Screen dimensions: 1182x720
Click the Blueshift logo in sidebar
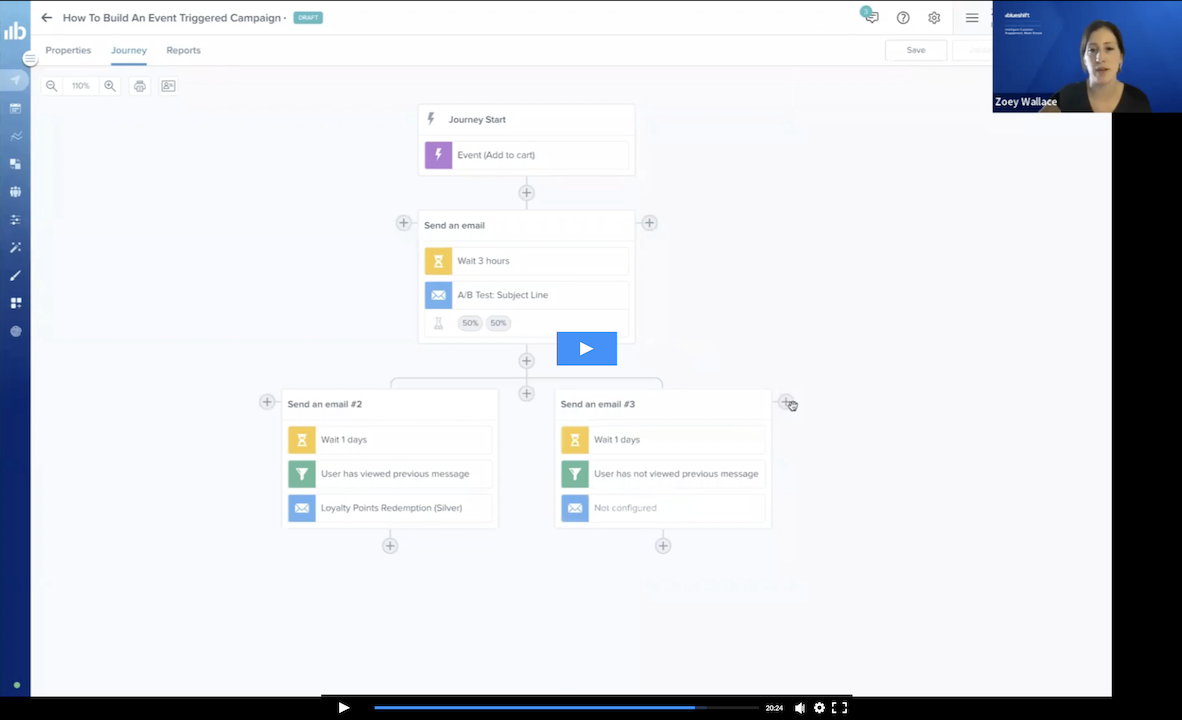[15, 30]
